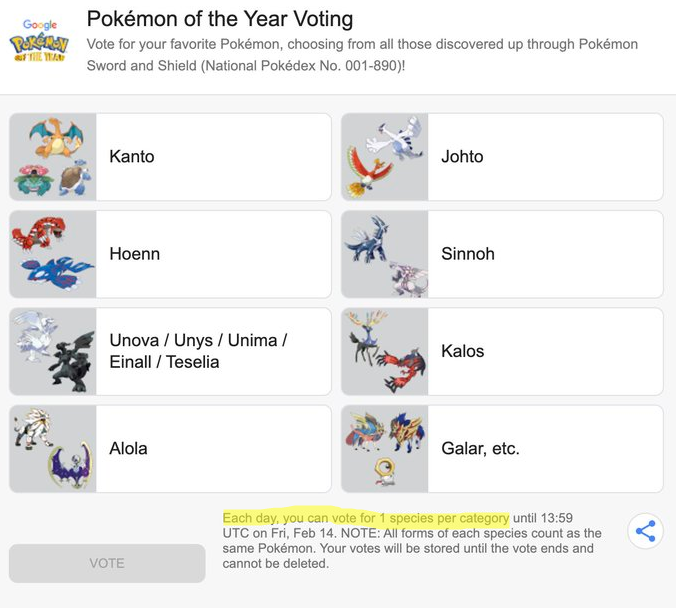The image size is (676, 608).
Task: Click the Zacian and Zamazenta Galar thumbnail
Action: 385,449
